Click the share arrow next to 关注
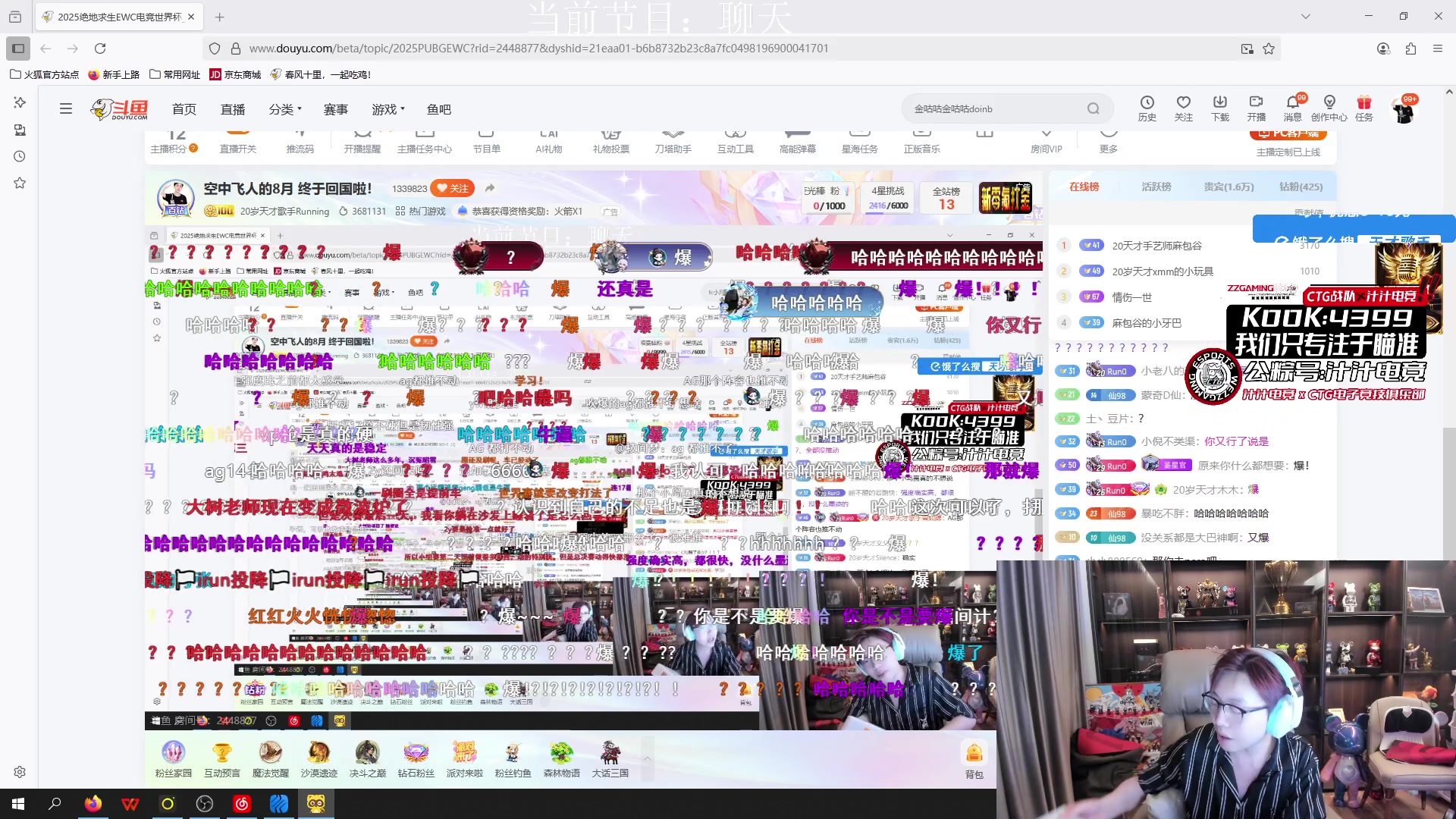 click(x=490, y=188)
